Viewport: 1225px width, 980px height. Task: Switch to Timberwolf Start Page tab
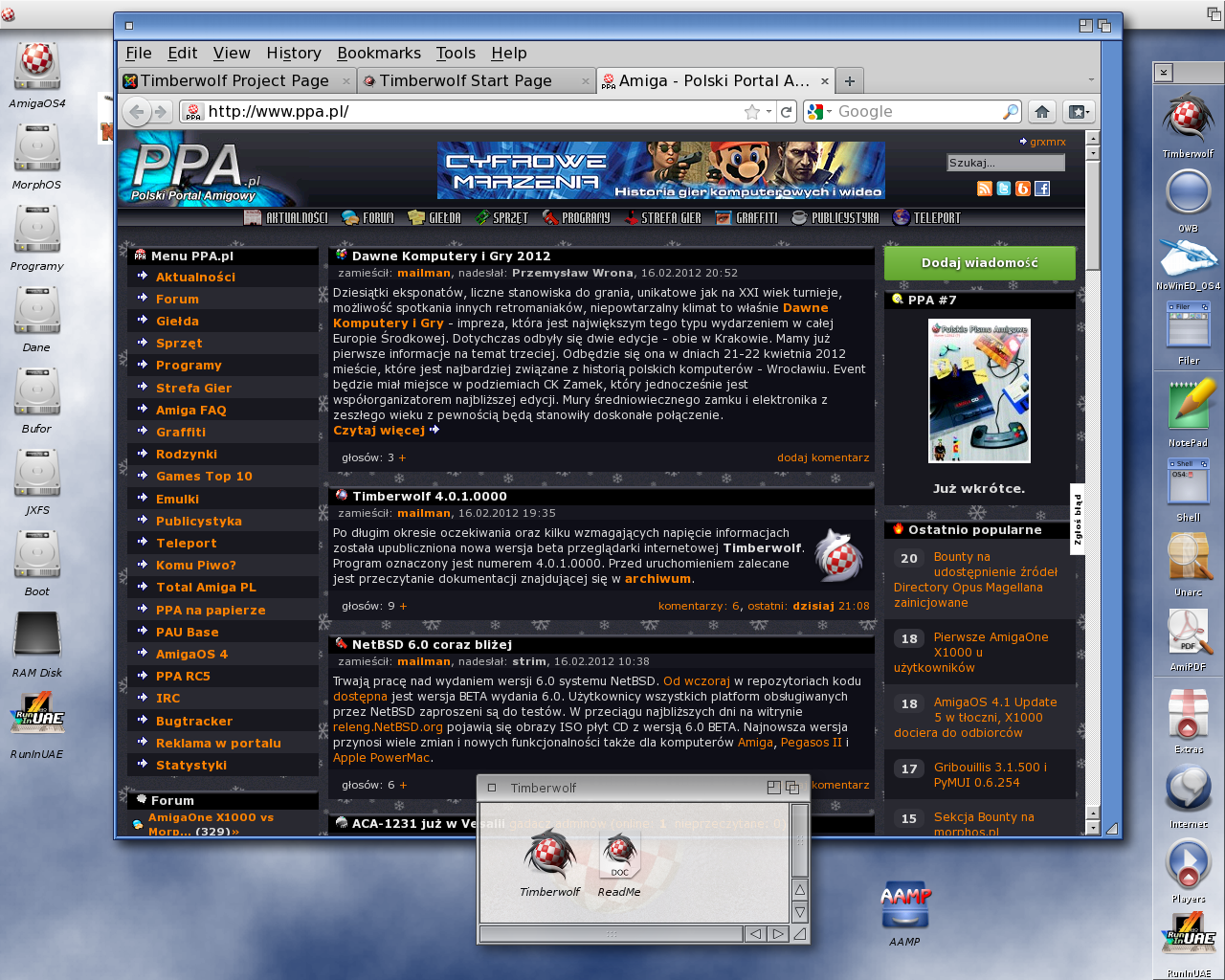[x=477, y=81]
